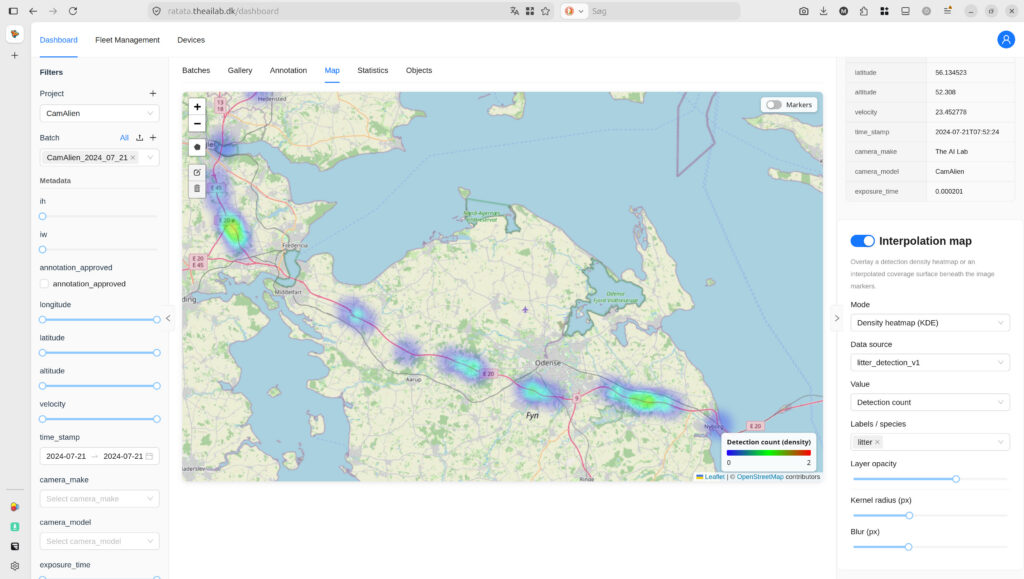Click the iw slider handle

click(42, 249)
